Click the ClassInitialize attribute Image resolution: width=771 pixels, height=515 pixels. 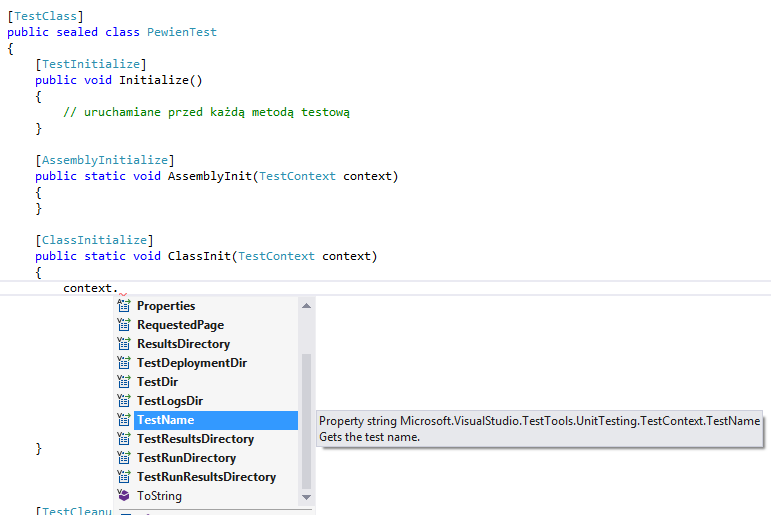pos(94,240)
